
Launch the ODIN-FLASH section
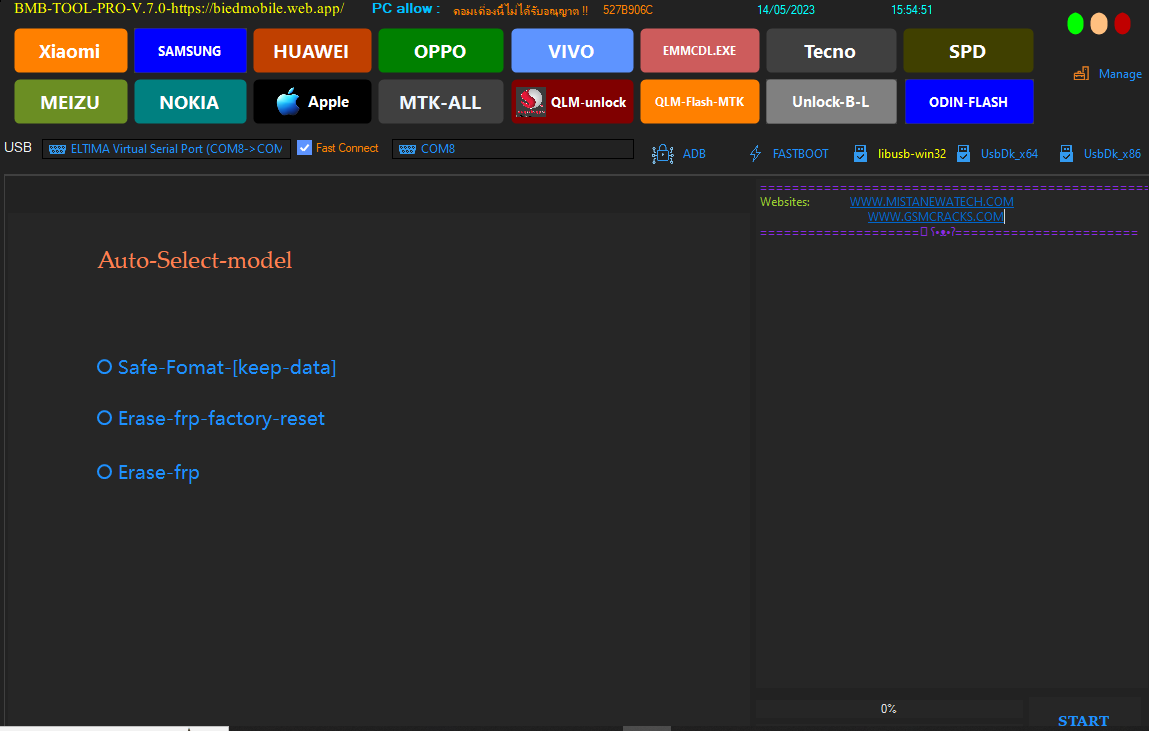pyautogui.click(x=968, y=102)
